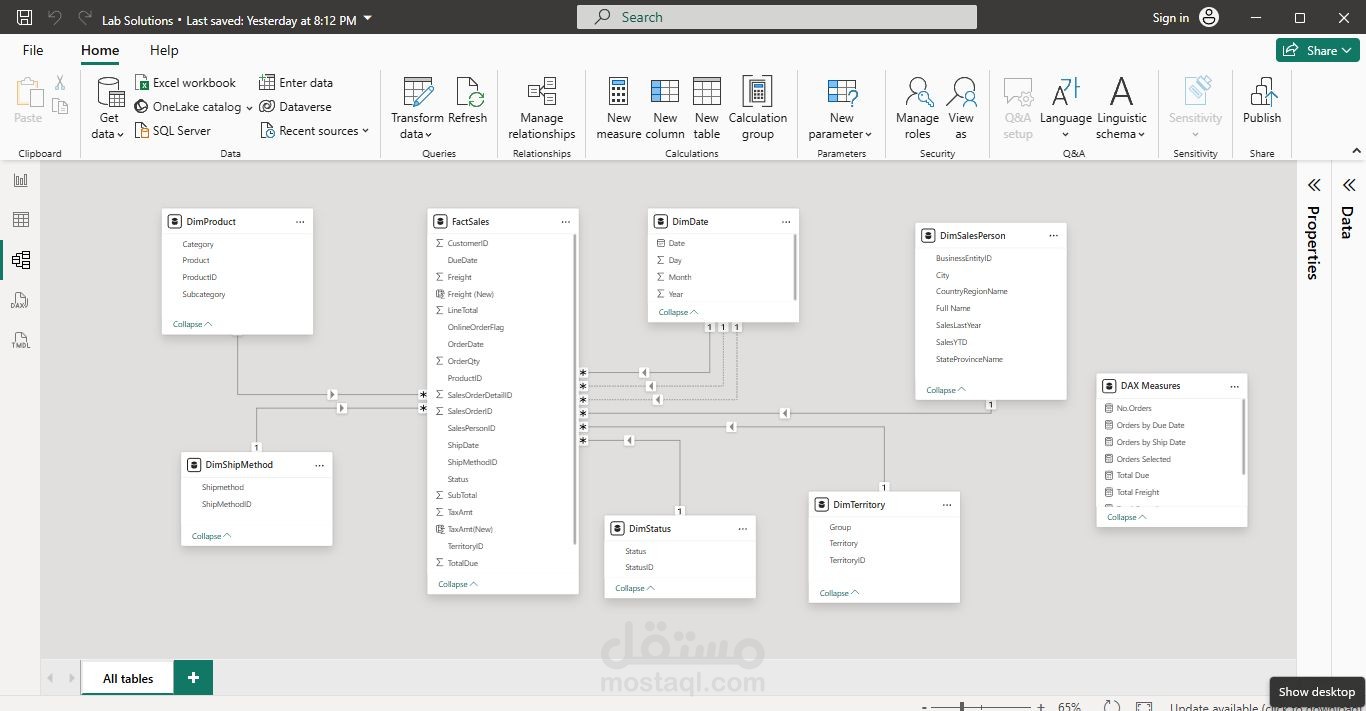Collapse the DimTerritory table

[839, 593]
